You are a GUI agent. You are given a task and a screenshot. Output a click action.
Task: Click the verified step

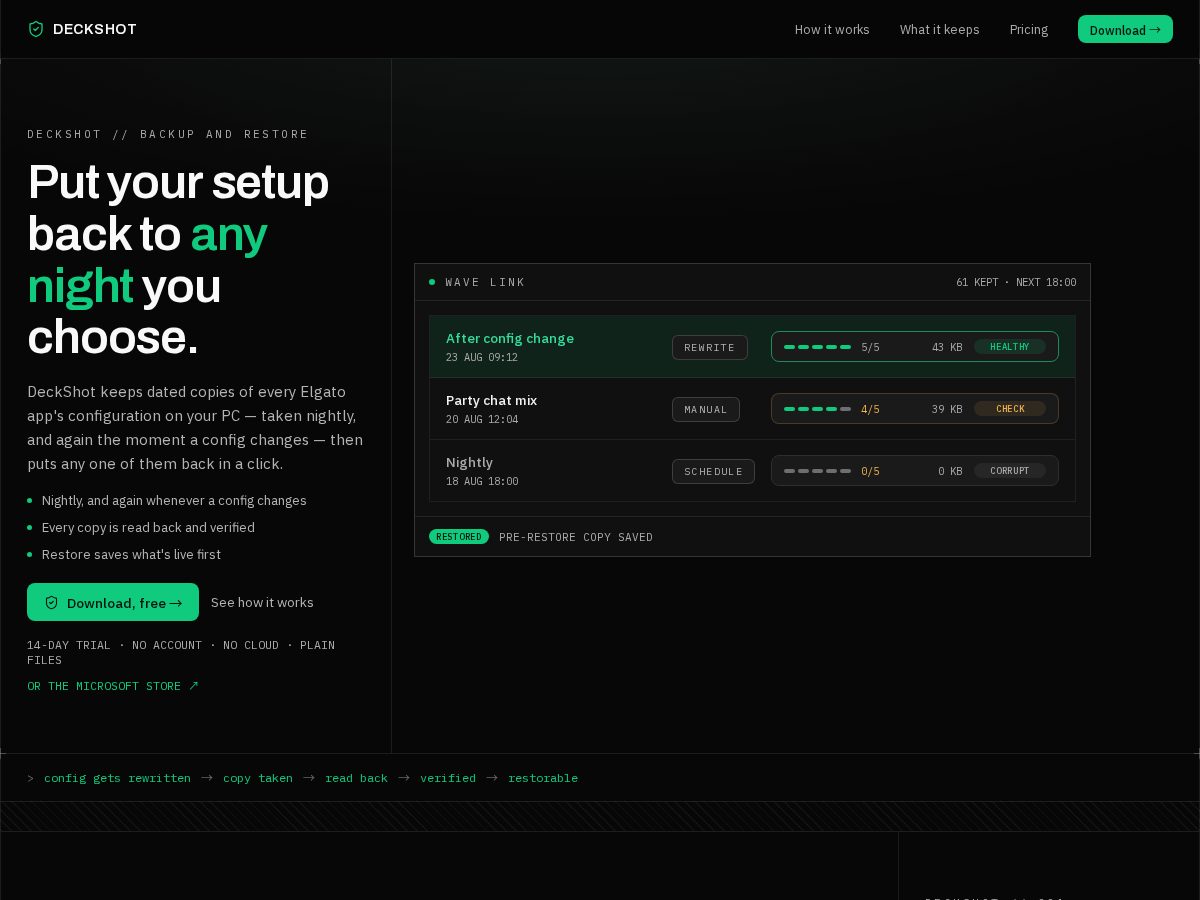tap(448, 778)
